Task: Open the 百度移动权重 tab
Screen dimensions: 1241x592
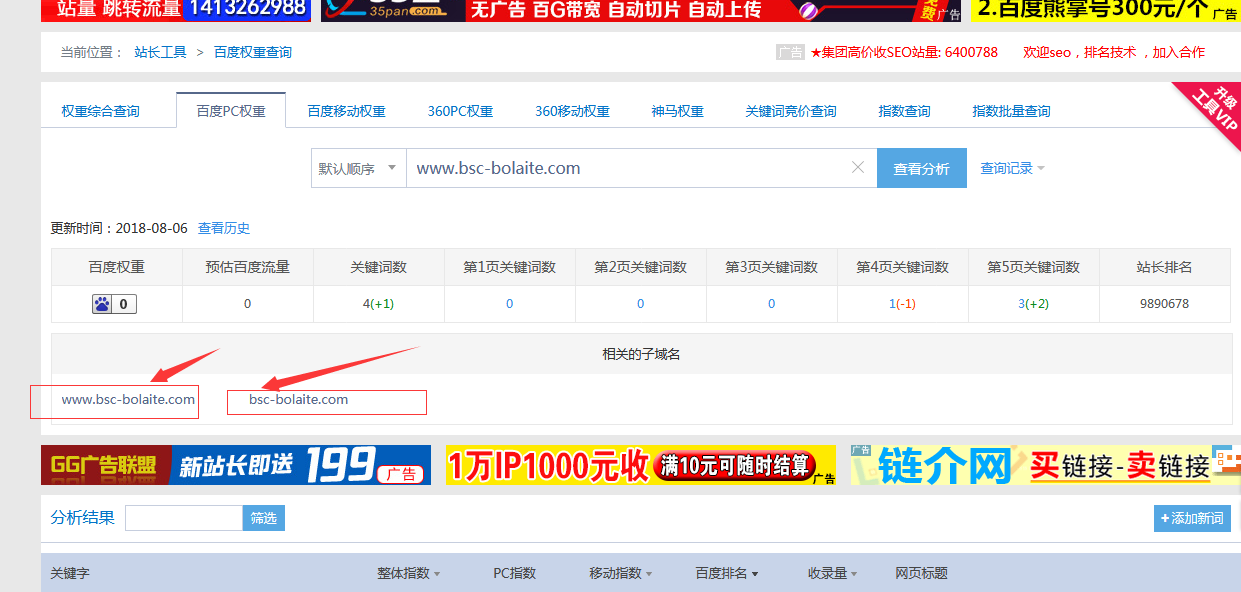Action: point(346,111)
